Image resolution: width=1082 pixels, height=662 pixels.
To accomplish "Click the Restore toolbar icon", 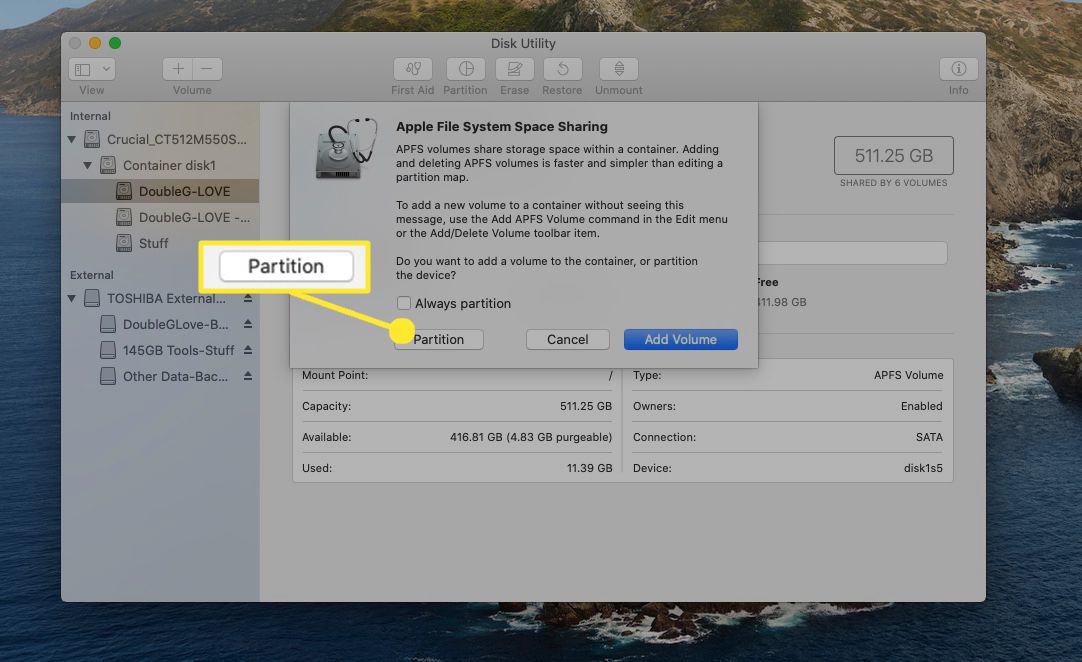I will coord(562,69).
